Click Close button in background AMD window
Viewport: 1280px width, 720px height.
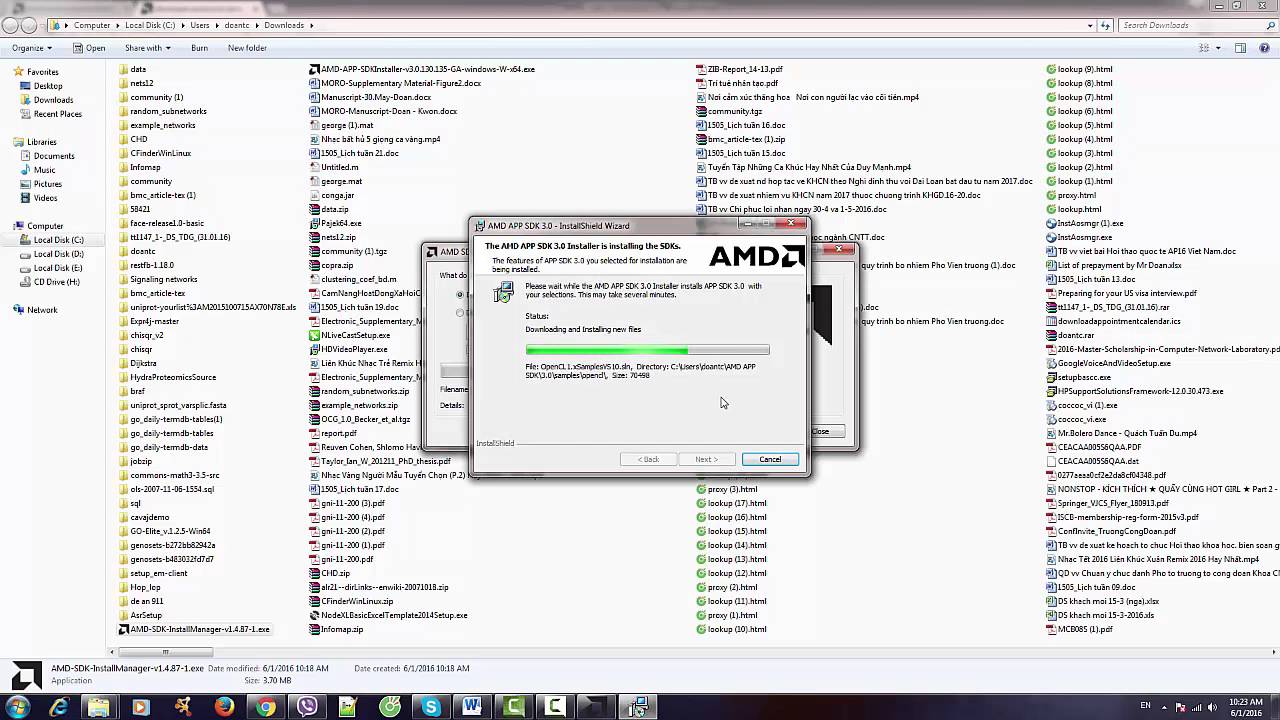point(826,431)
